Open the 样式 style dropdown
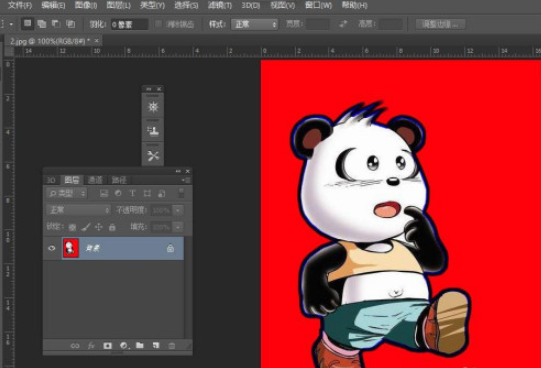Viewport: 541px width, 368px height. coord(254,24)
